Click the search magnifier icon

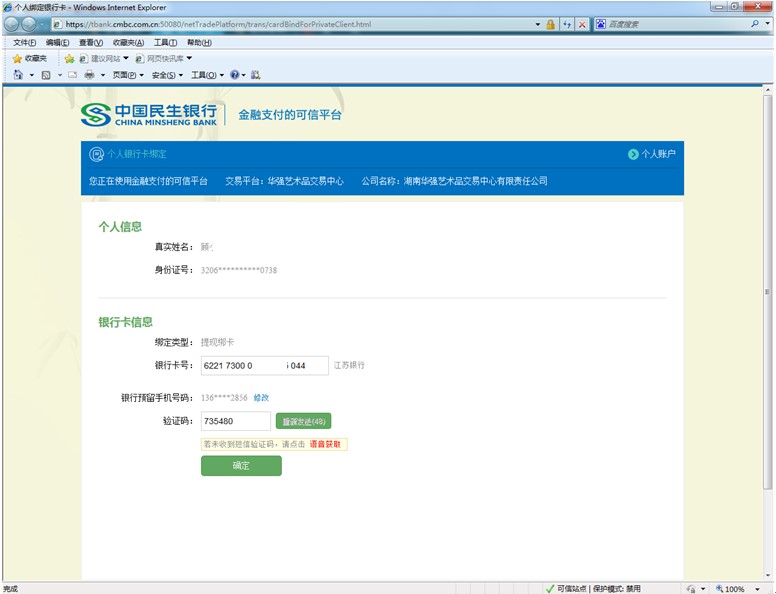(x=754, y=24)
